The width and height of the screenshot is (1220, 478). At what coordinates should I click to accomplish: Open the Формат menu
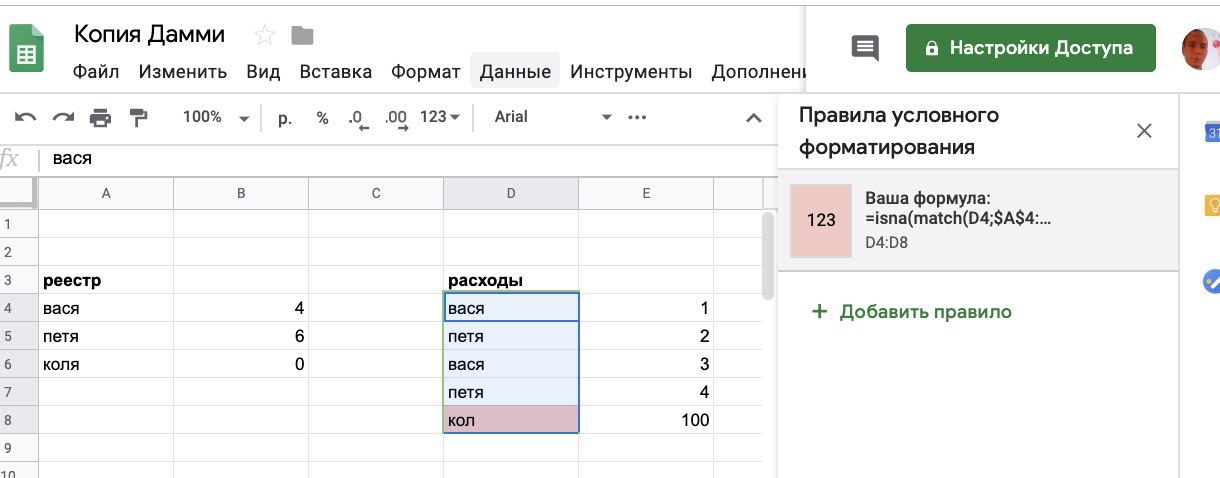coord(426,72)
